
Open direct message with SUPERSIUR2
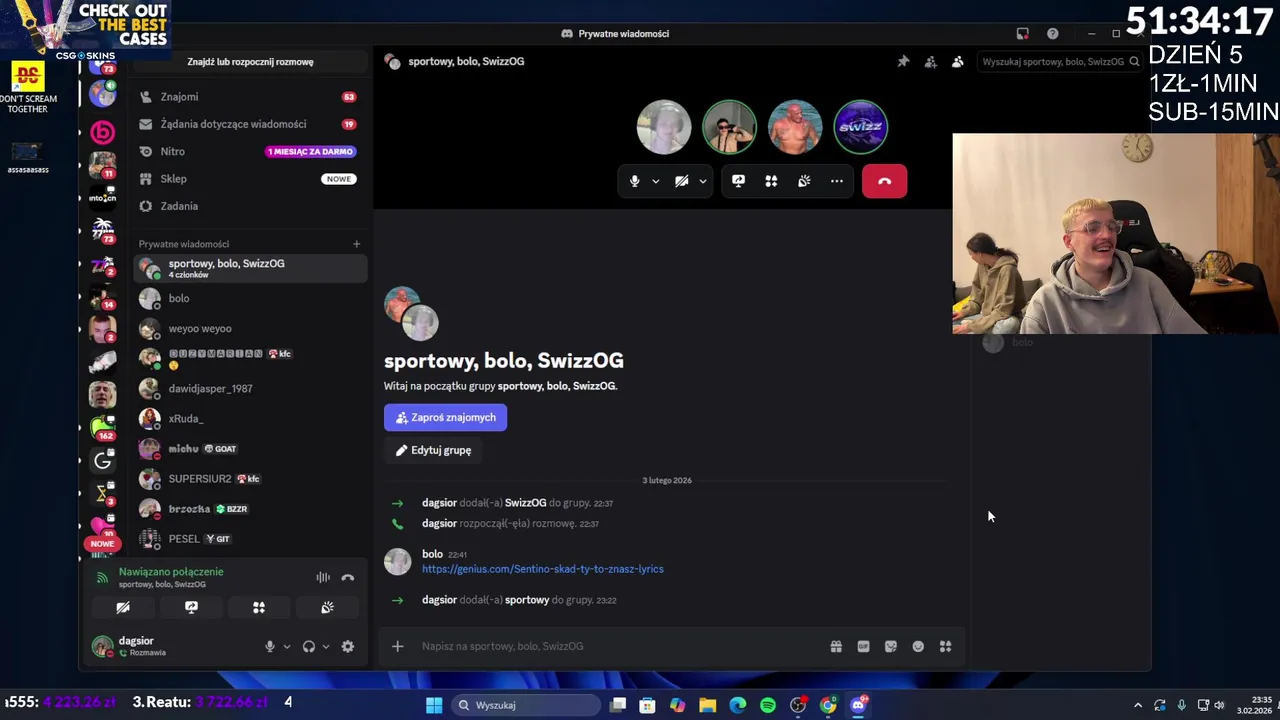(250, 478)
